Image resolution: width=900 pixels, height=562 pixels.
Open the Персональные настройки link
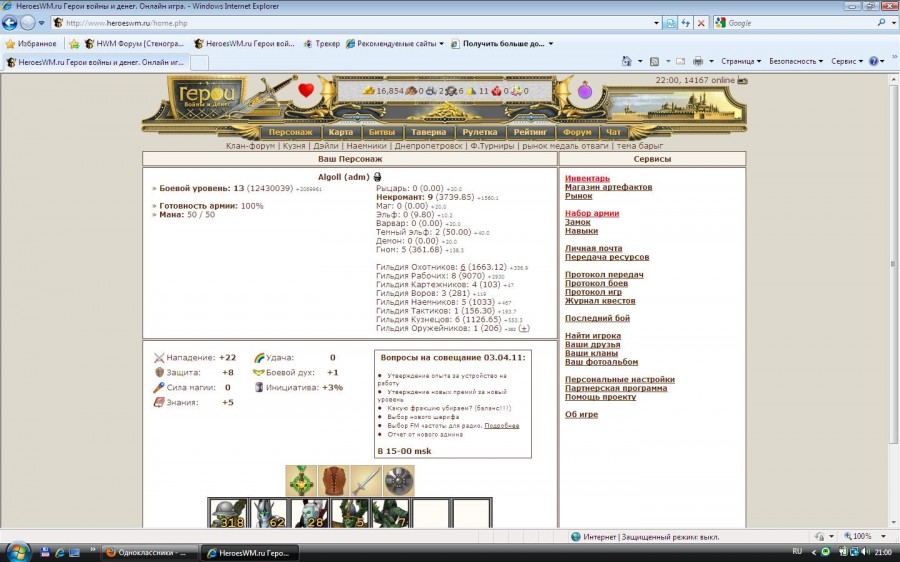point(620,379)
